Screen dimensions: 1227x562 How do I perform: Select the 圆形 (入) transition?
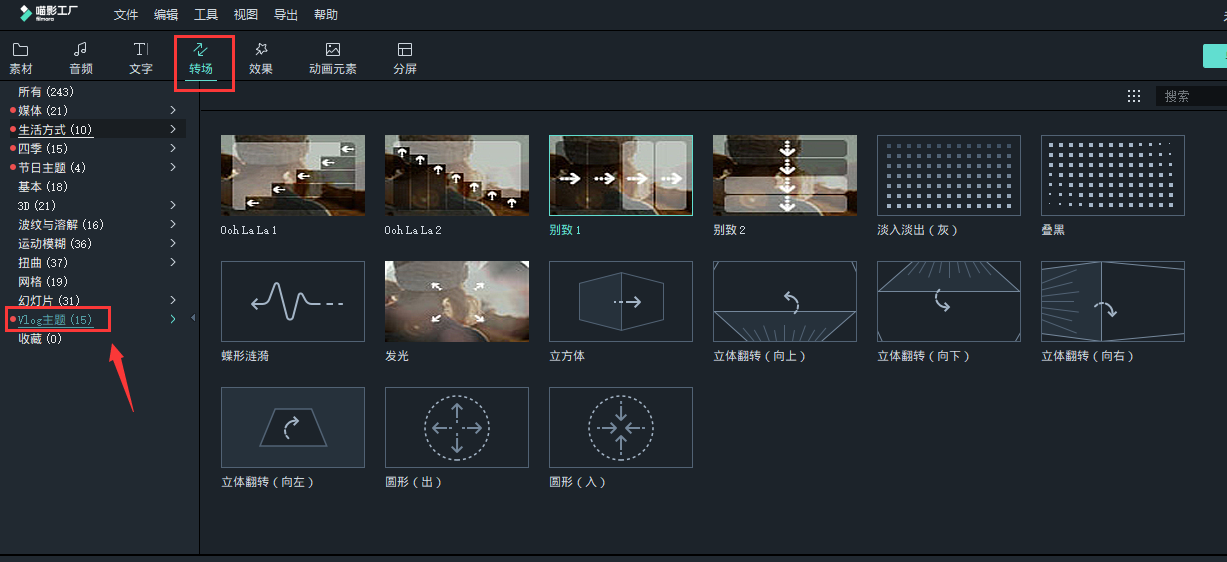pos(621,427)
